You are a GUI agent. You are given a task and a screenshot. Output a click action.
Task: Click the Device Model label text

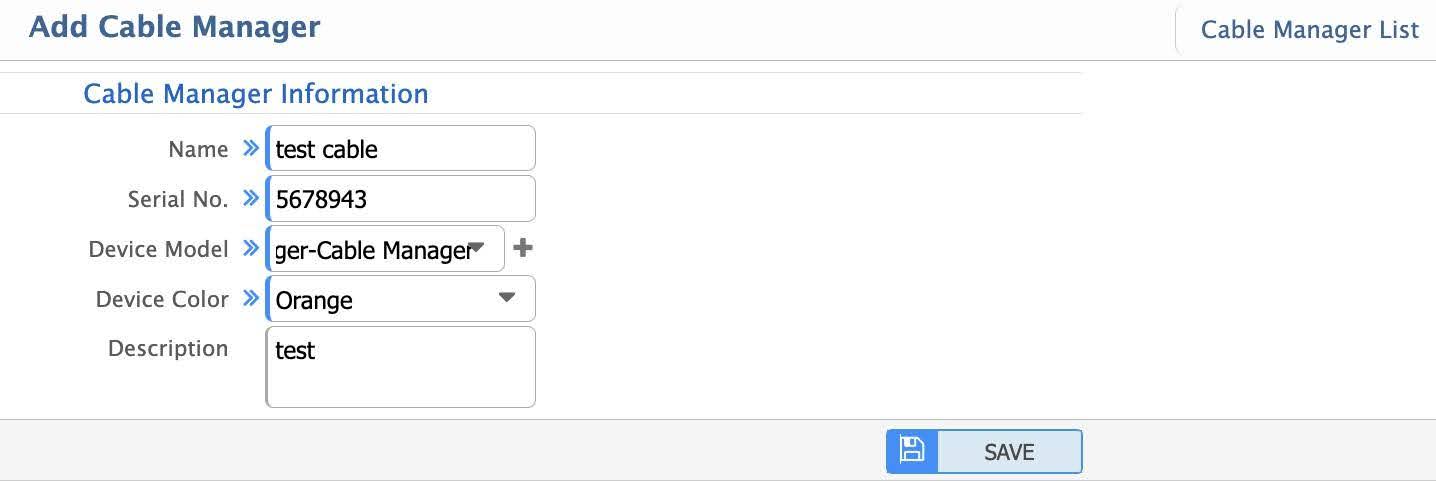(158, 249)
